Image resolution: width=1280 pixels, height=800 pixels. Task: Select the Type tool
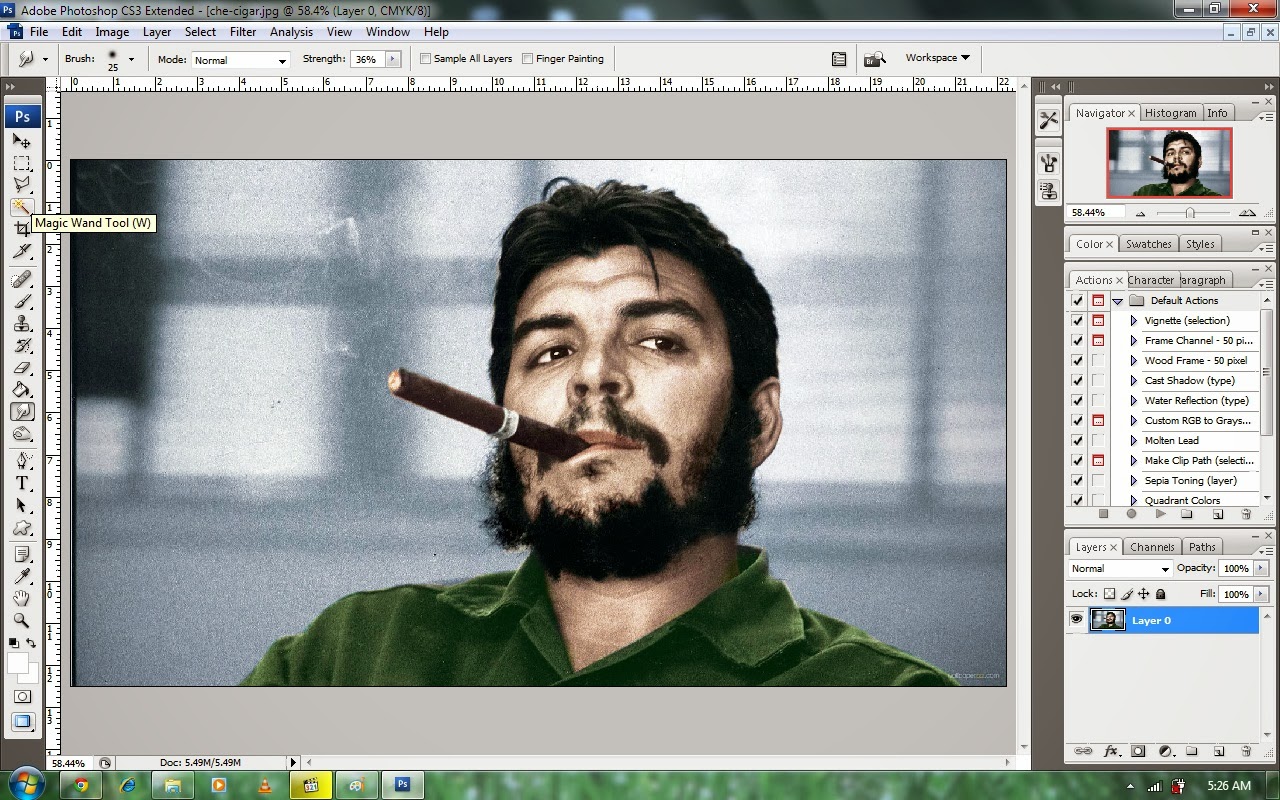pyautogui.click(x=22, y=483)
